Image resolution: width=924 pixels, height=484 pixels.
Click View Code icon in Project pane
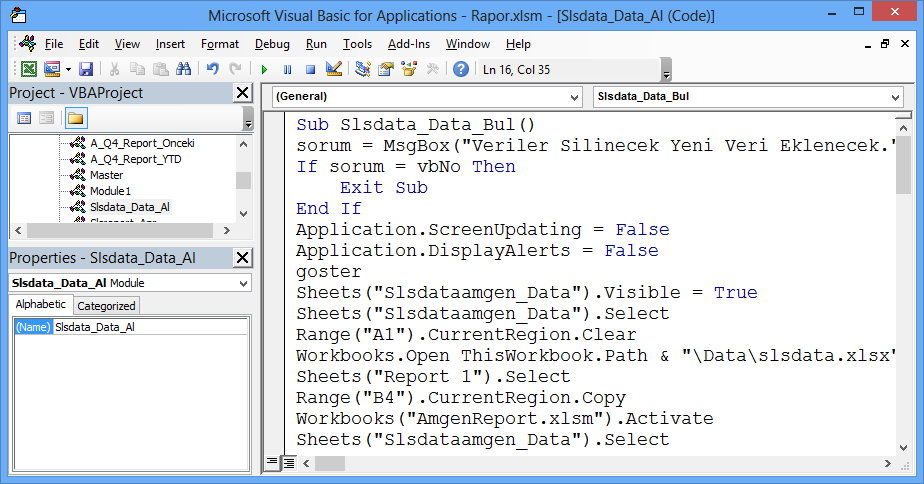click(24, 118)
